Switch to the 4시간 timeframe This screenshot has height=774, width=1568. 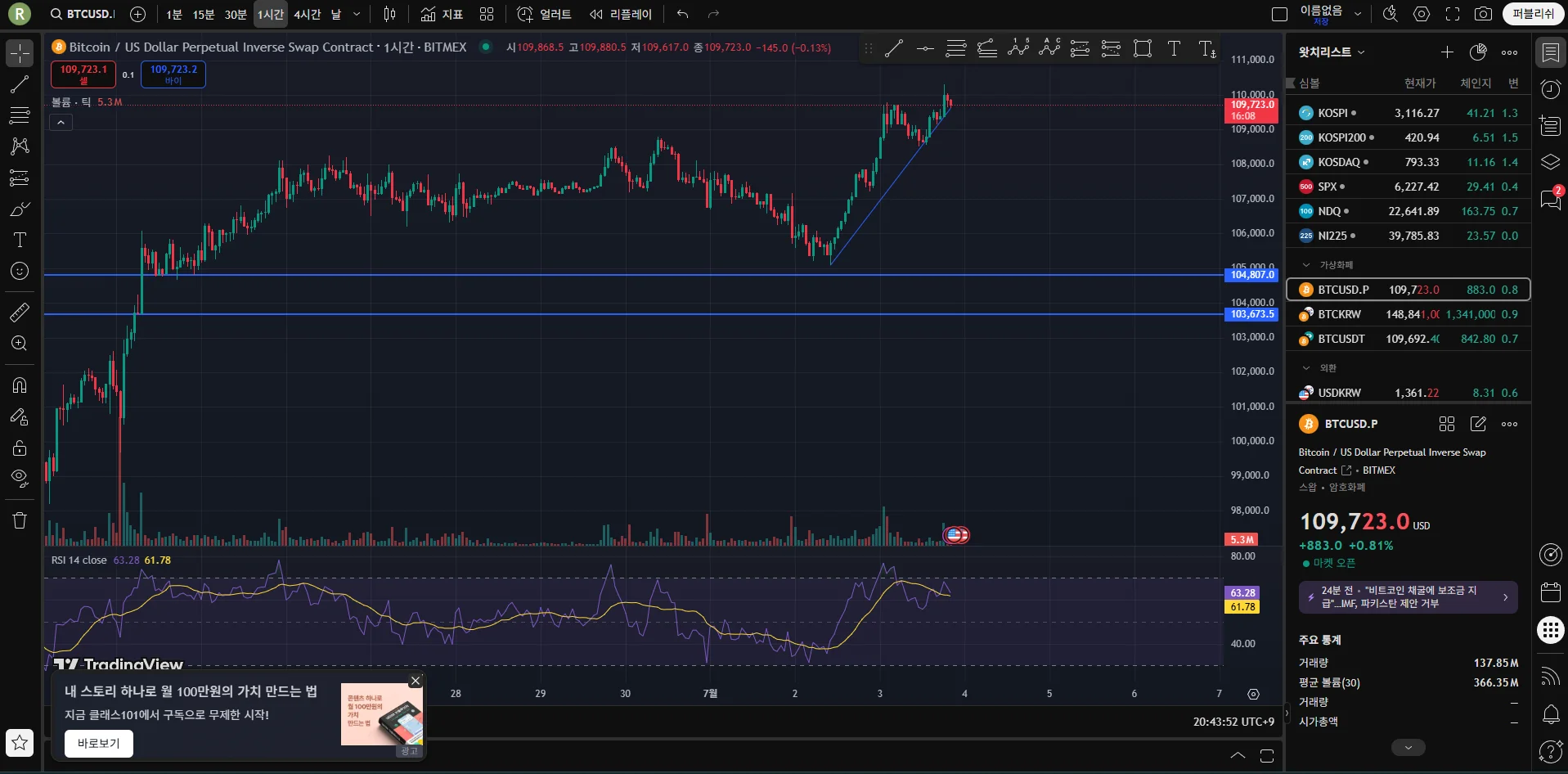coord(308,14)
